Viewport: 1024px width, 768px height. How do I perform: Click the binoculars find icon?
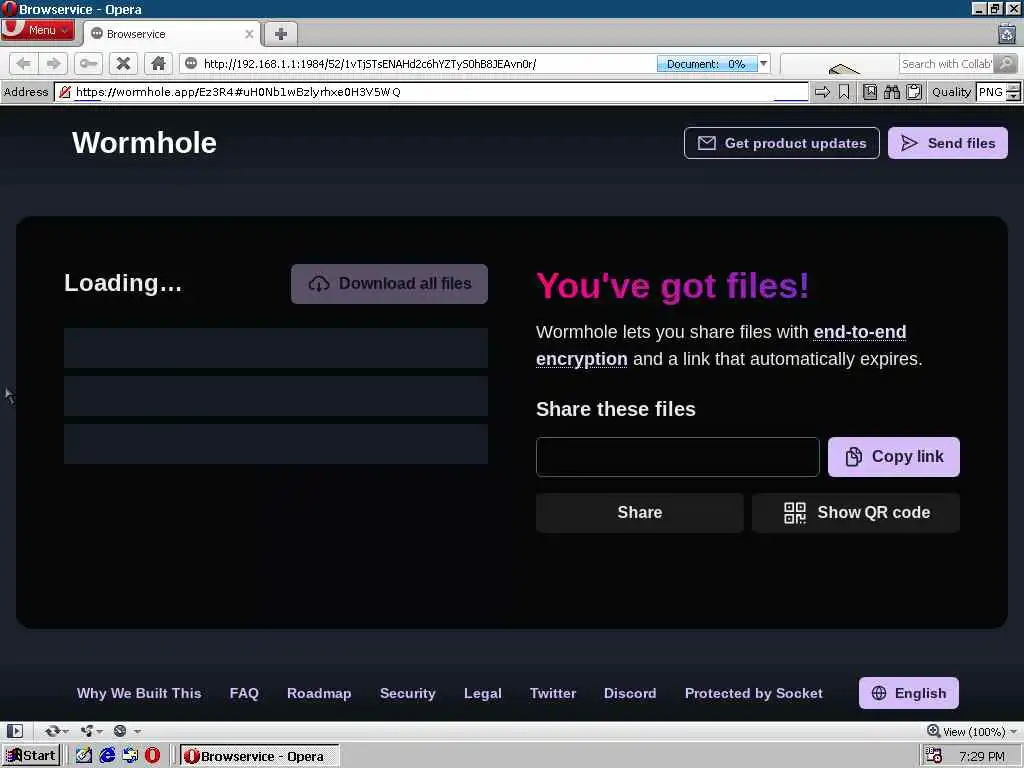coord(891,92)
